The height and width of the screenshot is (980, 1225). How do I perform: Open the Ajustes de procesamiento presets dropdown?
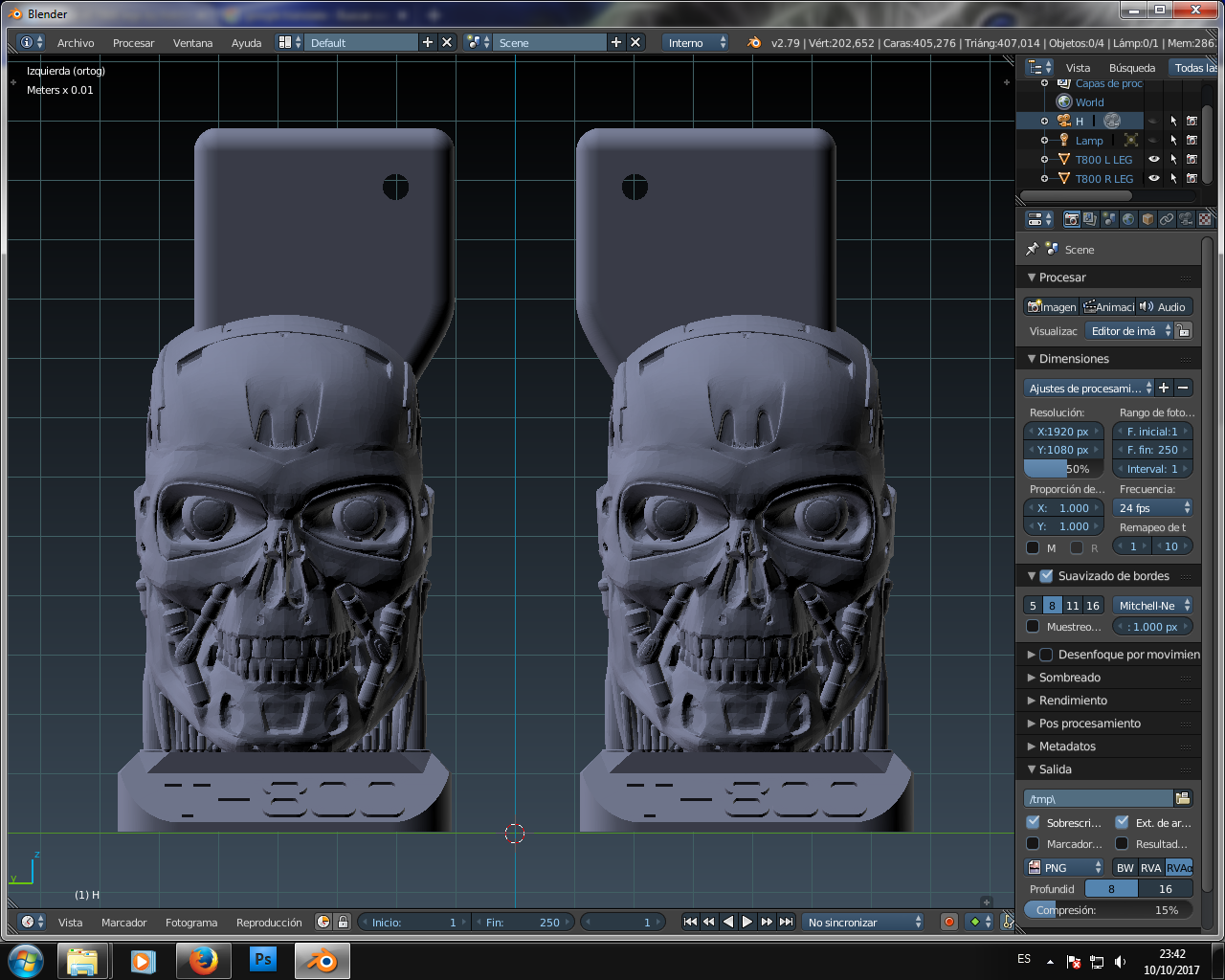point(1089,388)
